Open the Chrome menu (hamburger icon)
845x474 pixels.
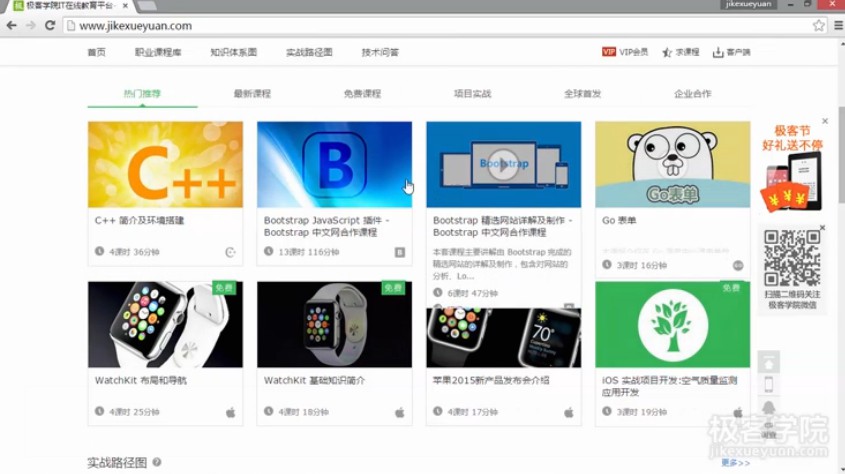tap(839, 25)
